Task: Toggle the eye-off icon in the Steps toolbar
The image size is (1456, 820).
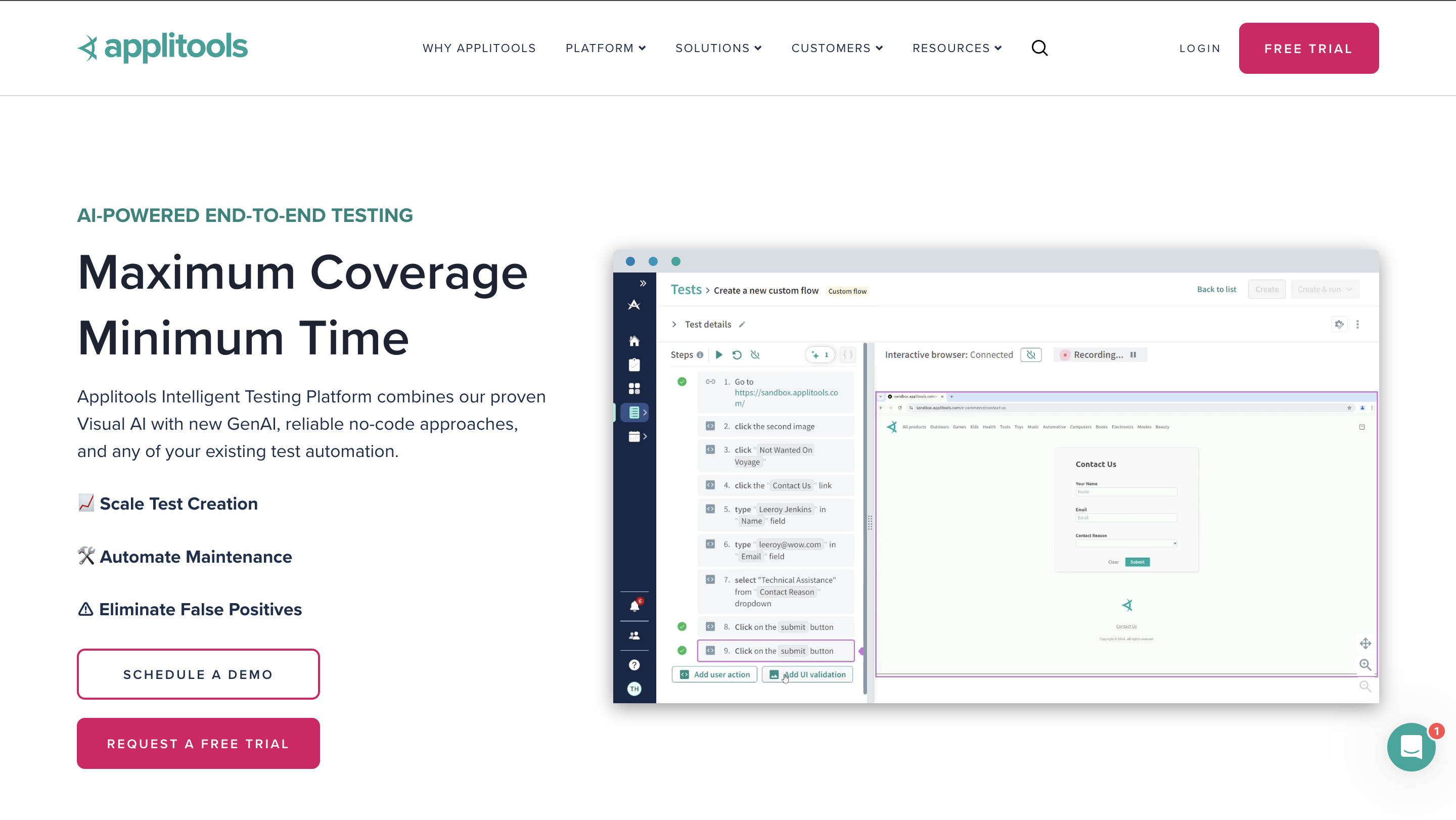Action: click(x=755, y=355)
